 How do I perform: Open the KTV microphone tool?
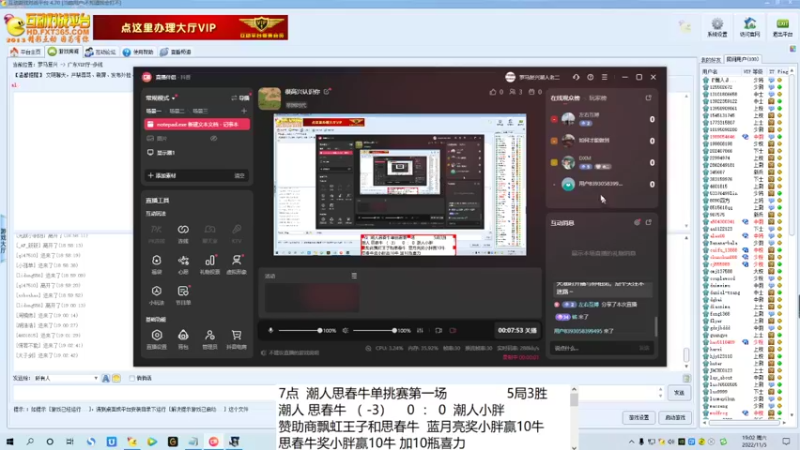click(x=236, y=234)
